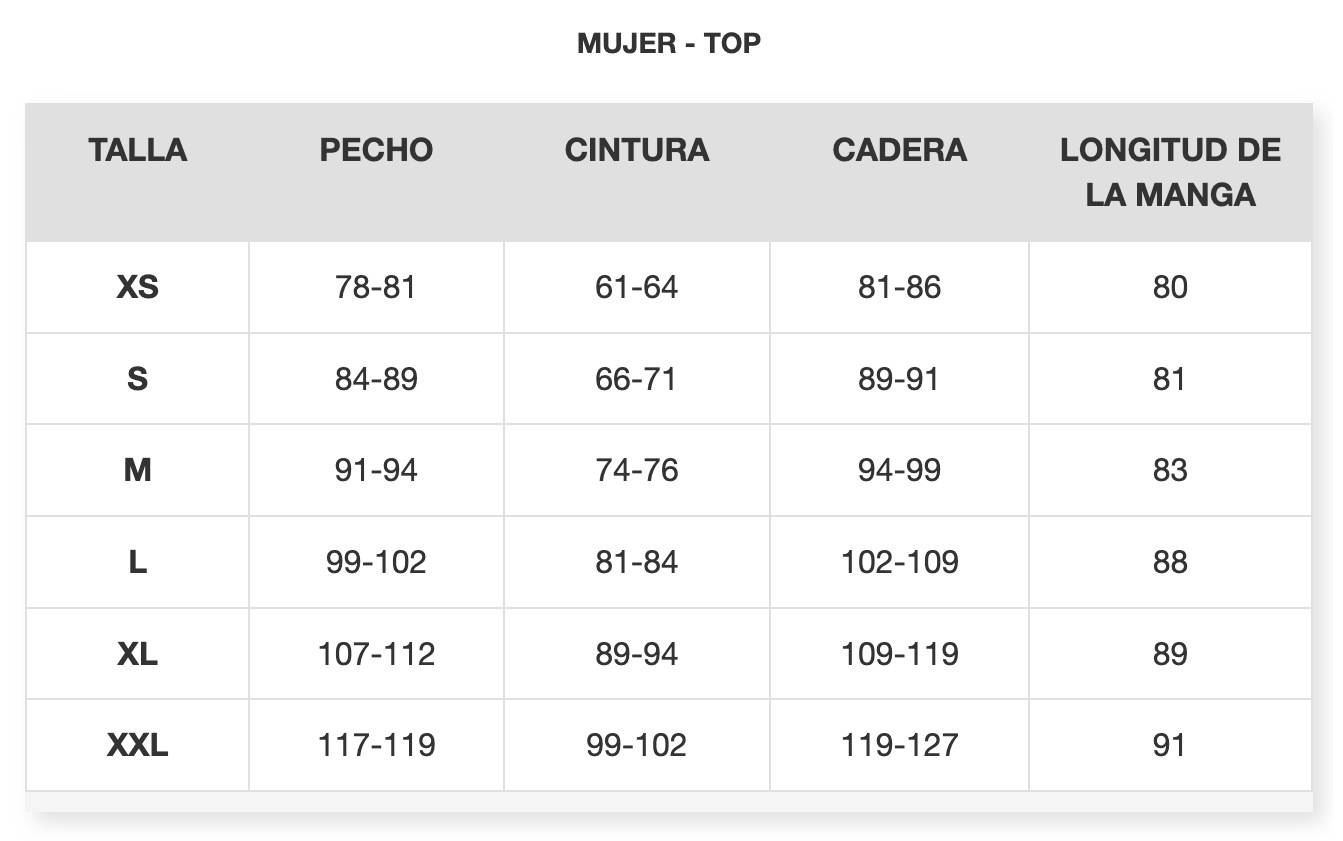1343x841 pixels.
Task: Click the MUJER - TOP title
Action: [669, 44]
